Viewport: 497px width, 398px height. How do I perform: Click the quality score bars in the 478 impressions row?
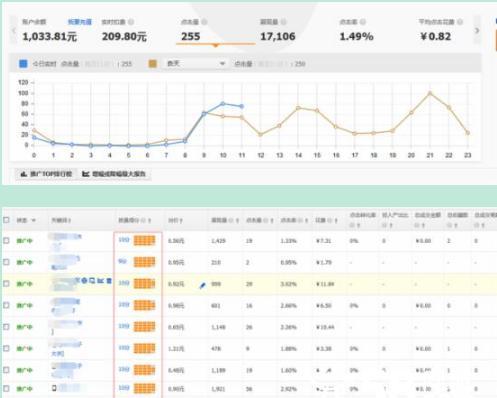tap(144, 348)
